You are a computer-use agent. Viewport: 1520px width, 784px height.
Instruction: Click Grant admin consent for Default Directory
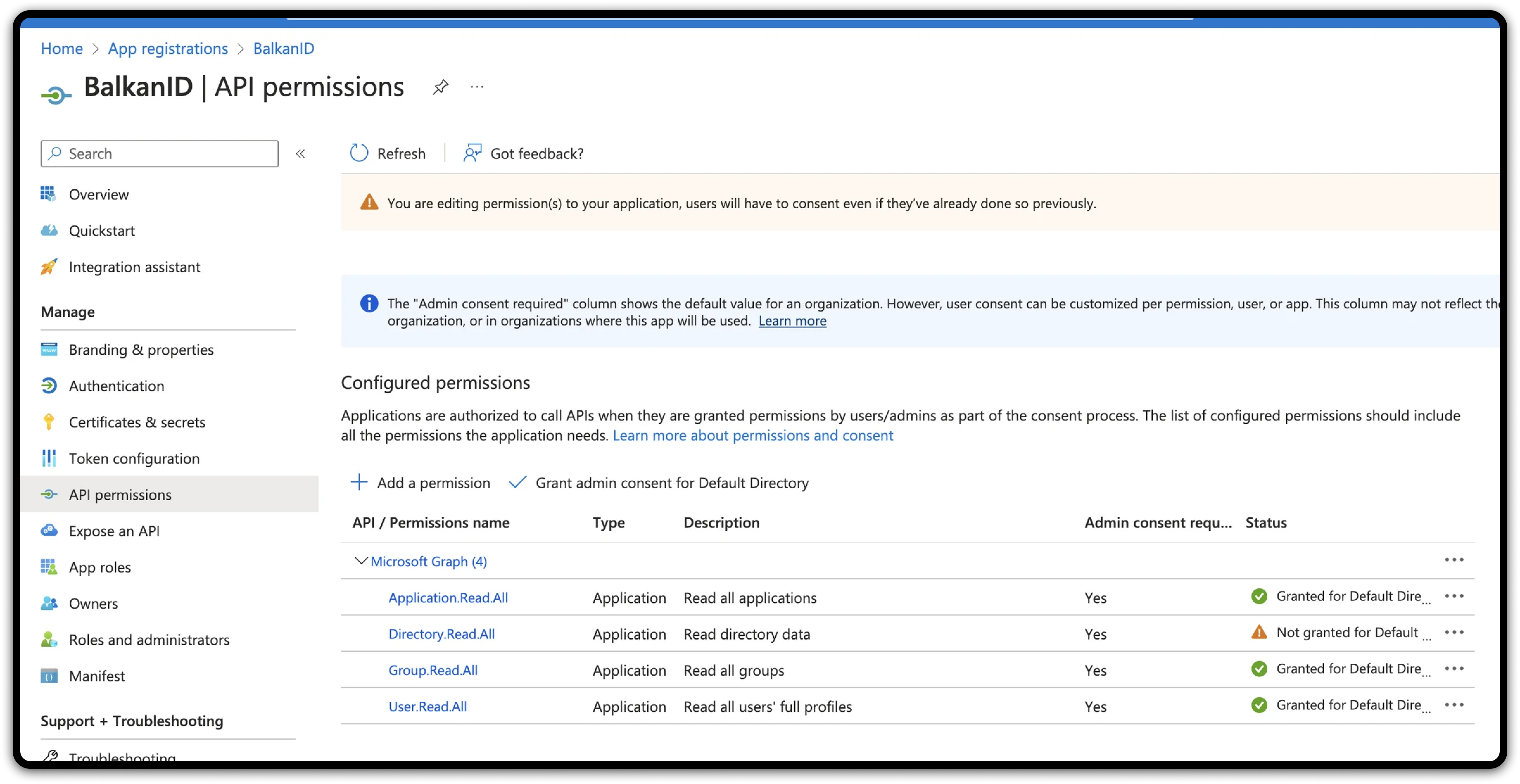pyautogui.click(x=671, y=483)
